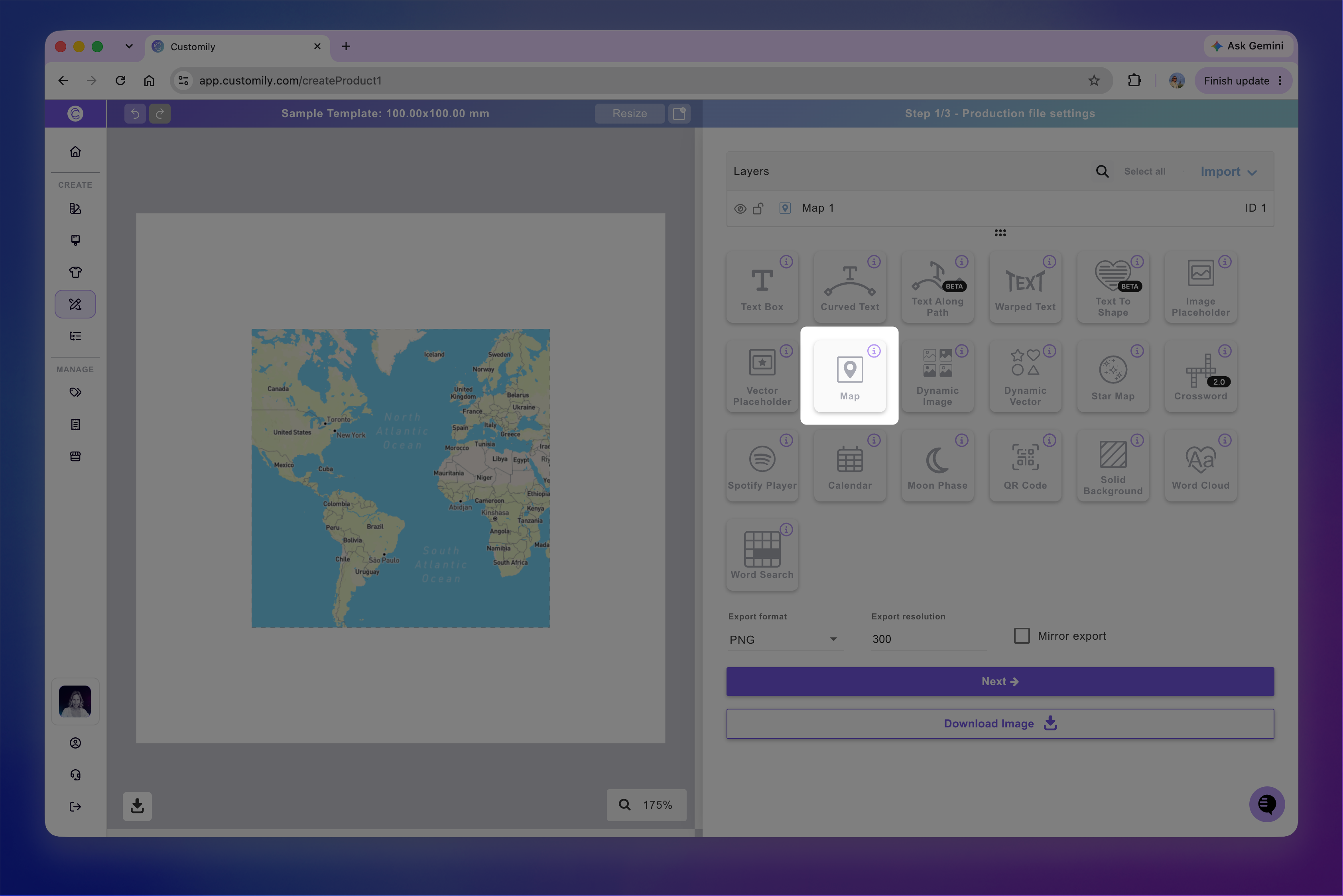Viewport: 1343px width, 896px height.
Task: Insert a Moon Phase element
Action: (x=937, y=465)
